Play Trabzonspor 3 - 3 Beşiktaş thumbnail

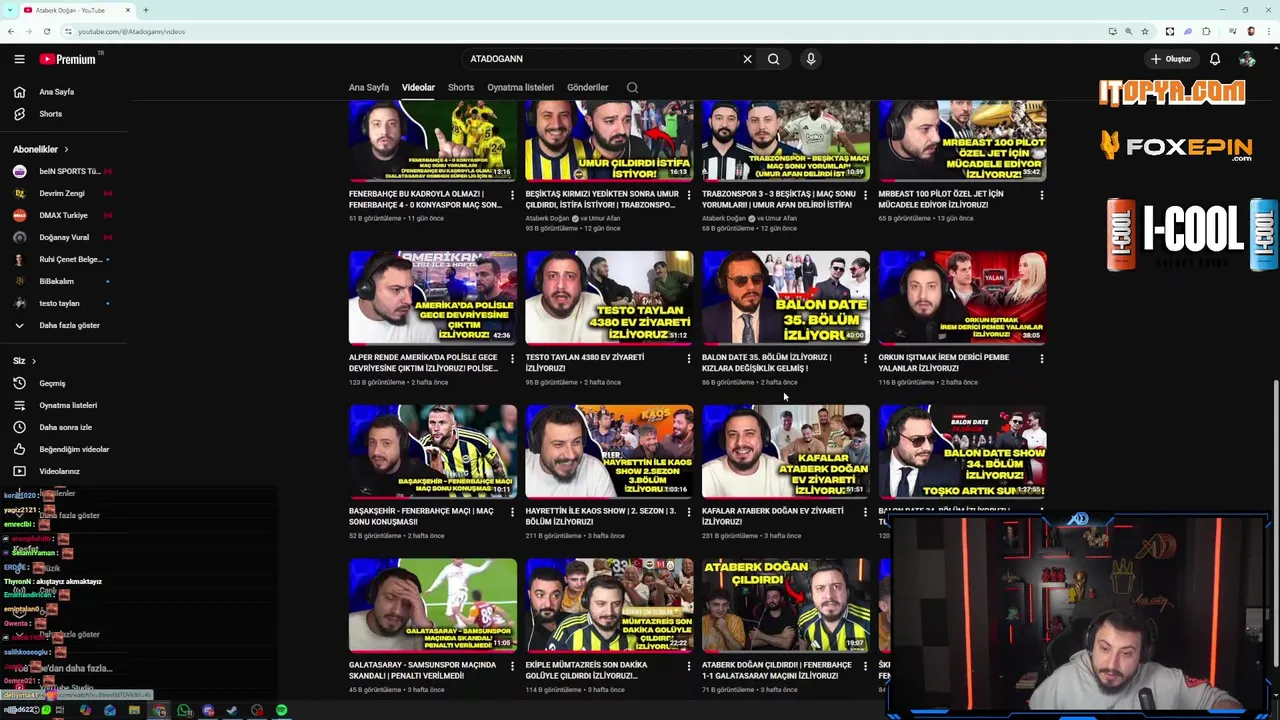(x=785, y=140)
